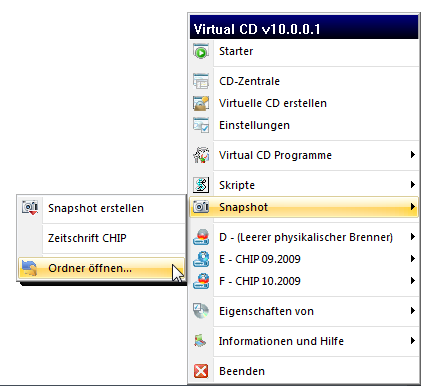
Task: Click the Virtuelle CD erstellen icon
Action: click(x=201, y=103)
